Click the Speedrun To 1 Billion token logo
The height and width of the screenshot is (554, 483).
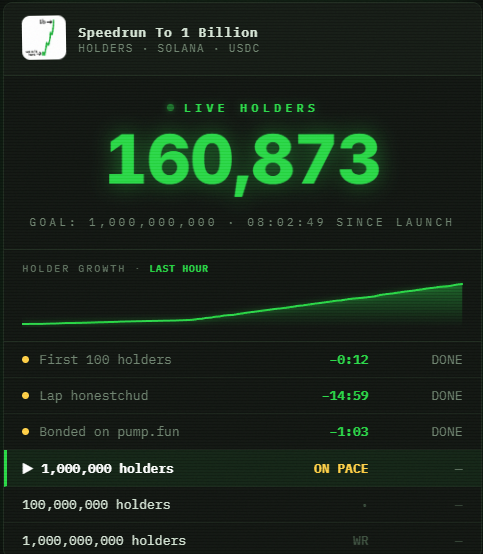coord(44,37)
